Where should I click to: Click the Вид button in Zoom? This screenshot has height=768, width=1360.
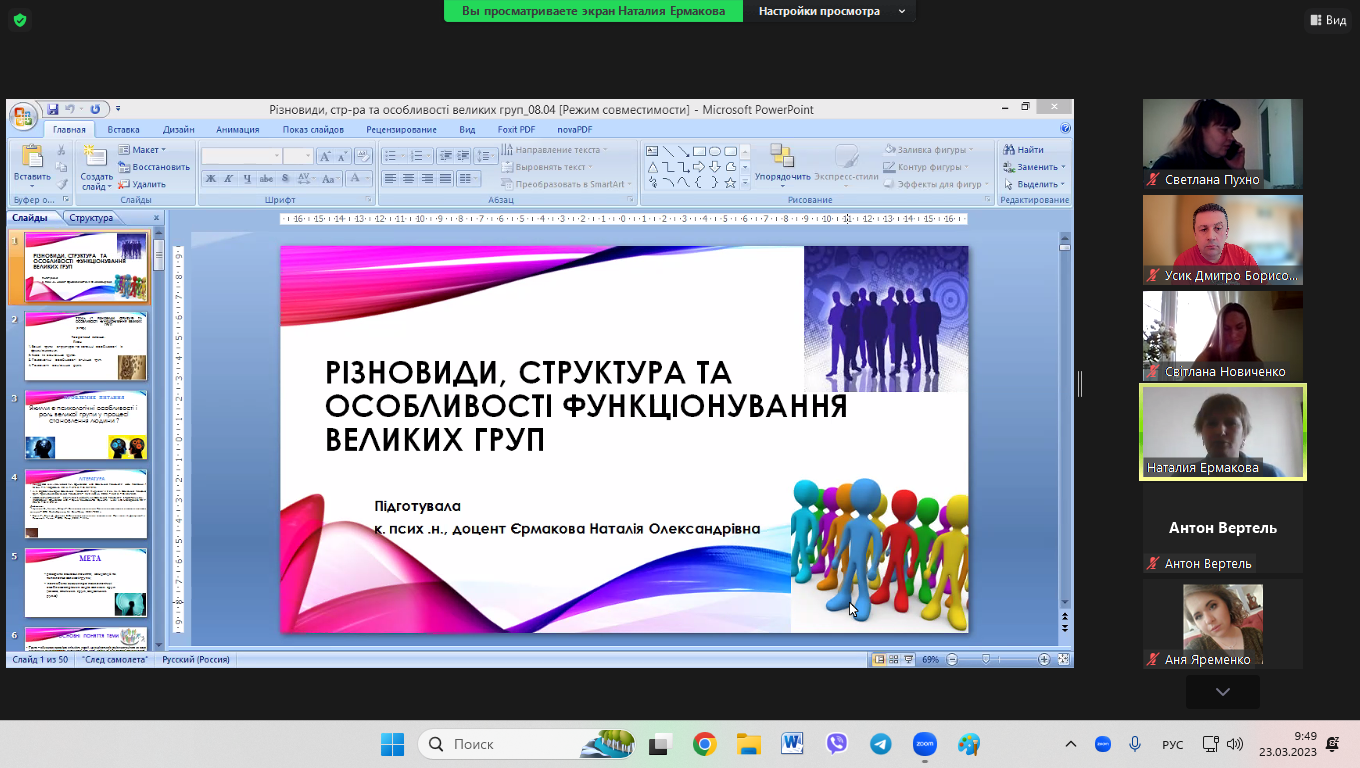pyautogui.click(x=1327, y=20)
